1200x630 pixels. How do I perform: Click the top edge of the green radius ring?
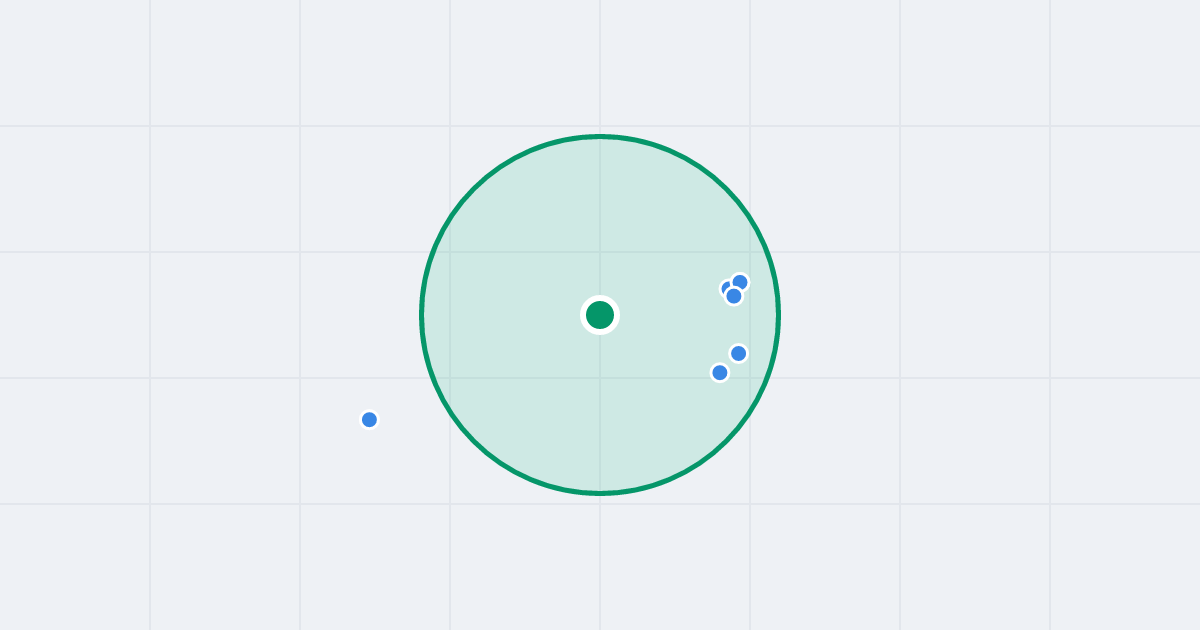pyautogui.click(x=600, y=136)
